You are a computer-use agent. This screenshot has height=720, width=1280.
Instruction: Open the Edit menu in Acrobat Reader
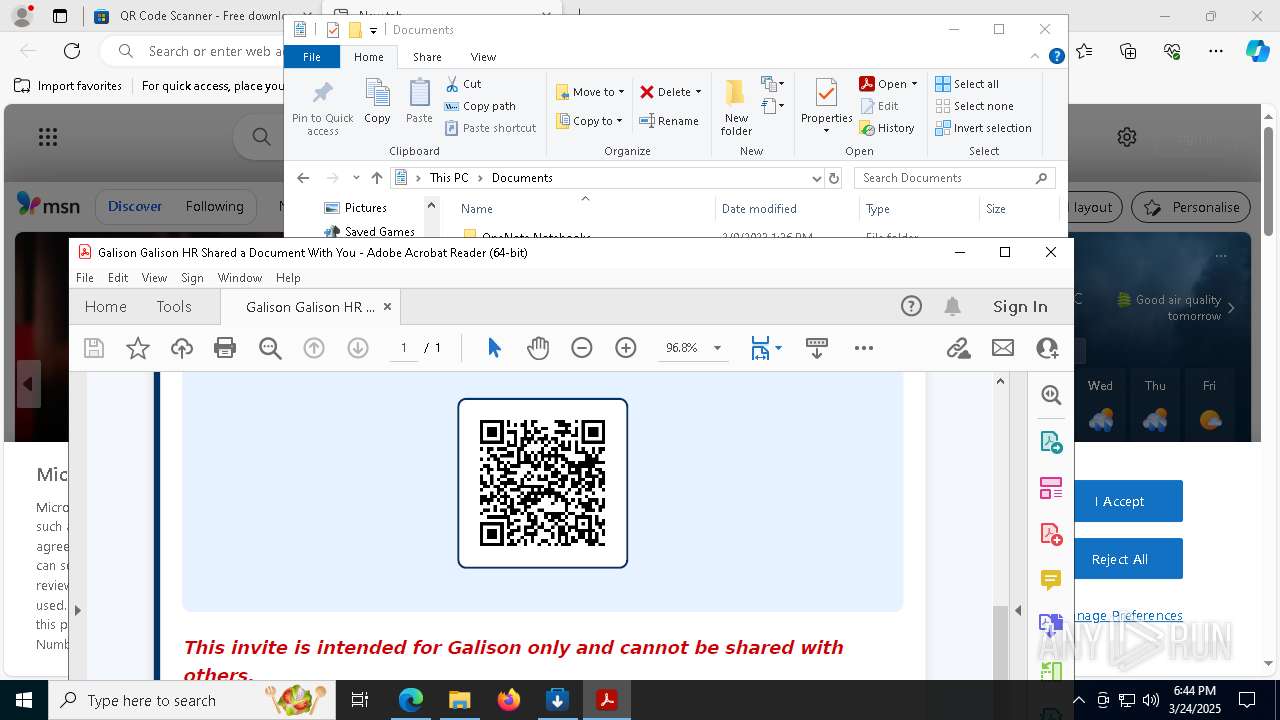(x=118, y=277)
